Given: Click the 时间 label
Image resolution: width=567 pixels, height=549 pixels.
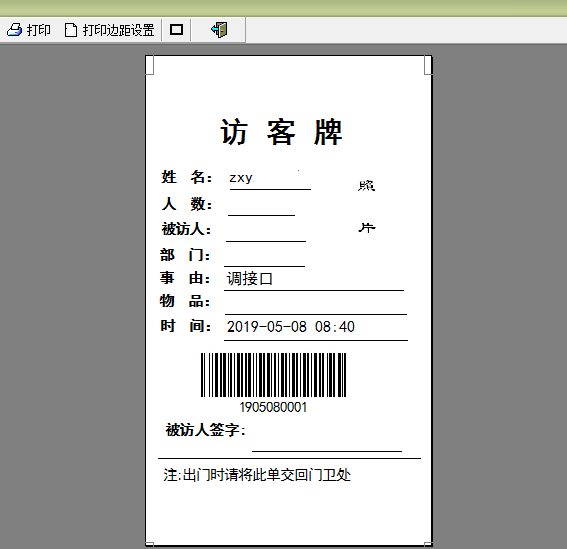Looking at the screenshot, I should click(x=185, y=326).
